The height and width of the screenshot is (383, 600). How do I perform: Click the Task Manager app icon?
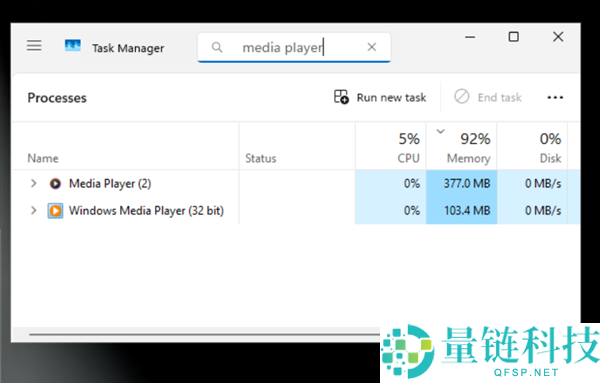(73, 46)
